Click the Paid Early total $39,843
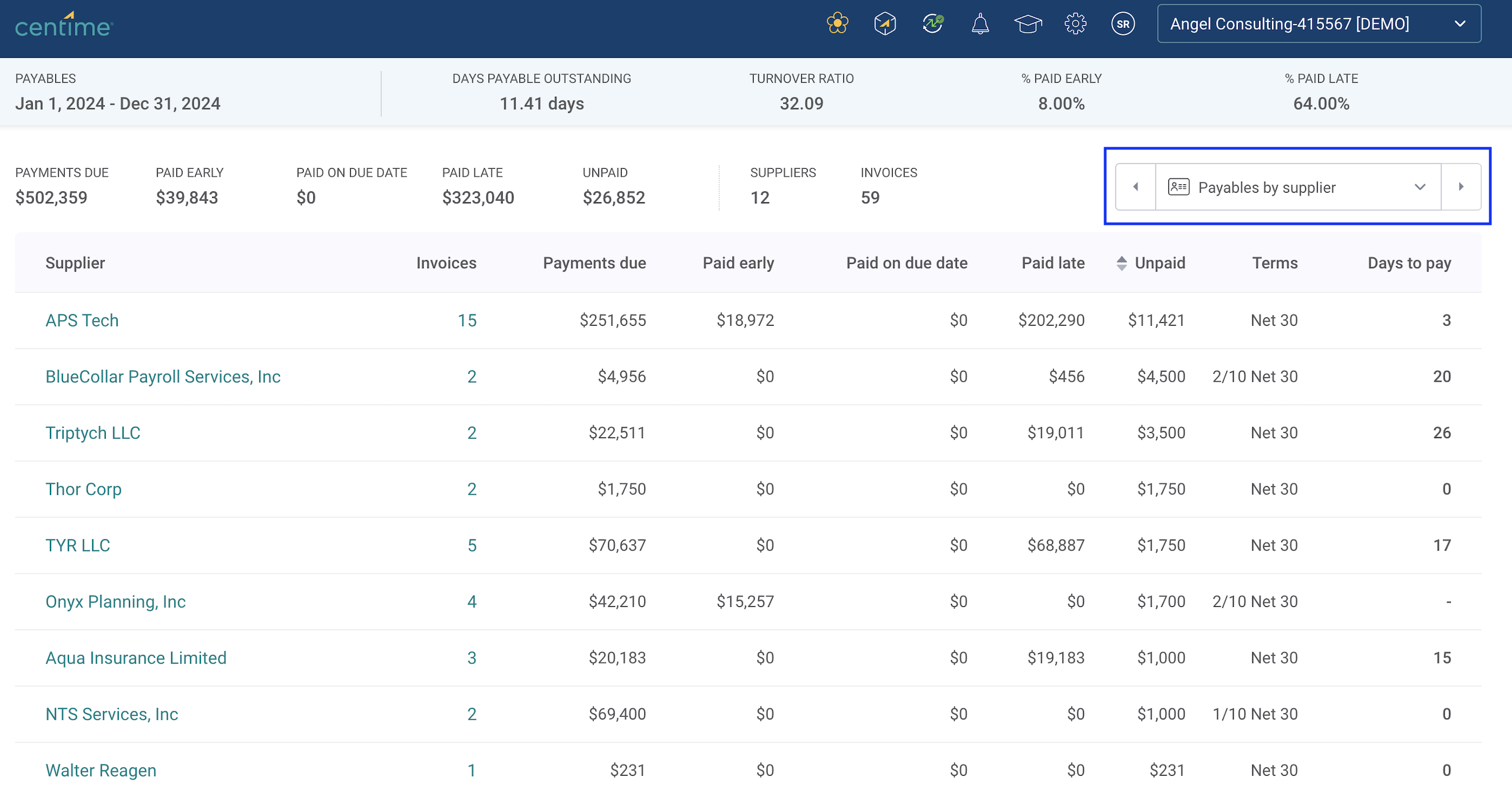The height and width of the screenshot is (787, 1512). (x=187, y=197)
